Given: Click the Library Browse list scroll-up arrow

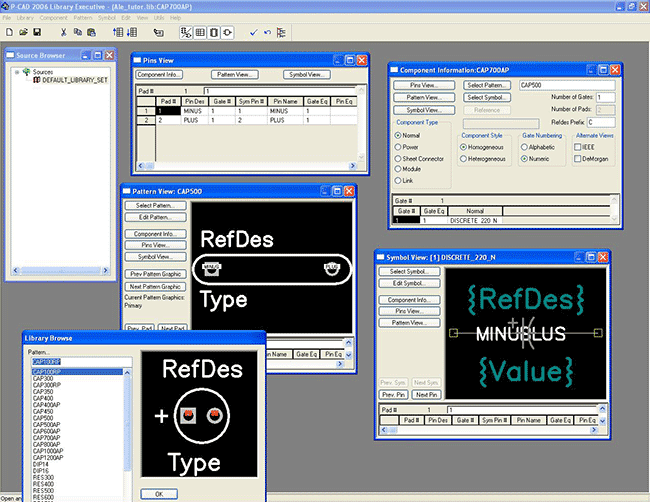Looking at the screenshot, I should tap(128, 373).
